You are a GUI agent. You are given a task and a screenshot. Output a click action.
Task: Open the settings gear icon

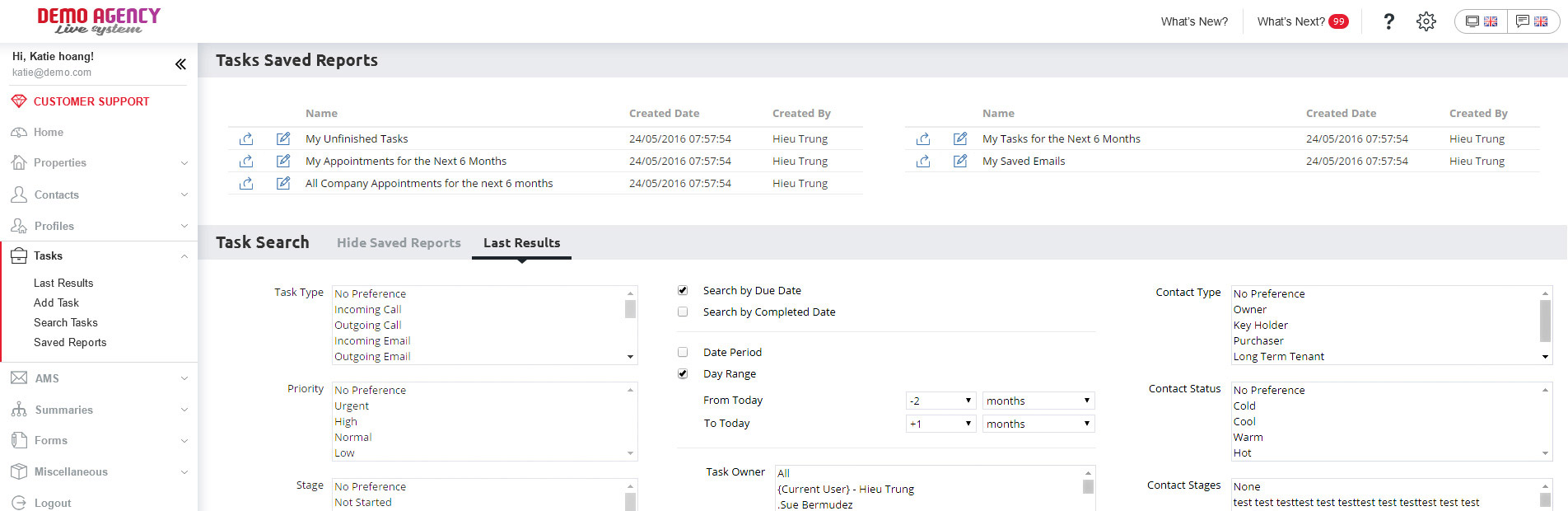1426,21
